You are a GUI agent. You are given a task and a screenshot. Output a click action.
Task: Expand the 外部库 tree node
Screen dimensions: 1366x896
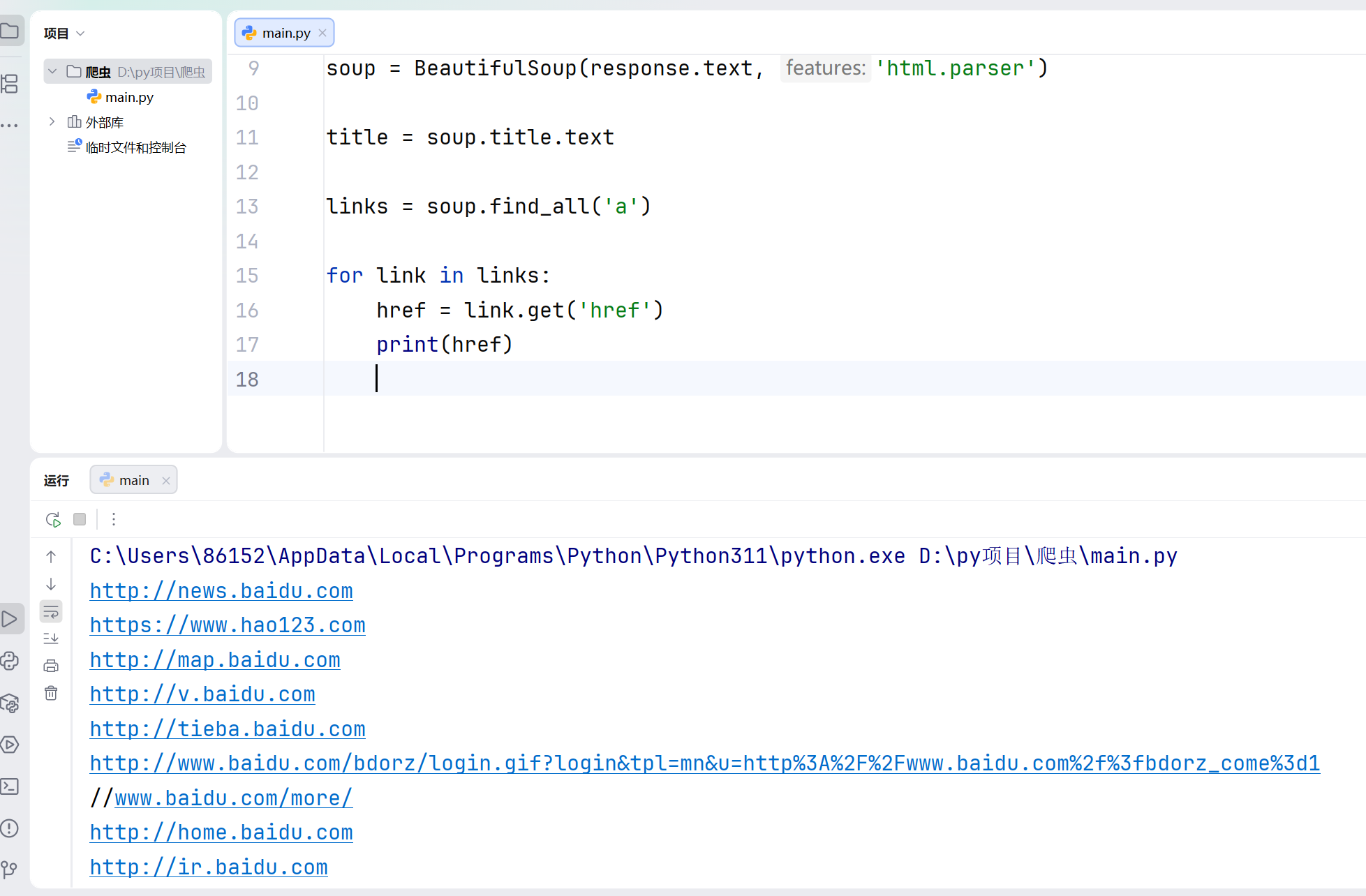(x=52, y=122)
